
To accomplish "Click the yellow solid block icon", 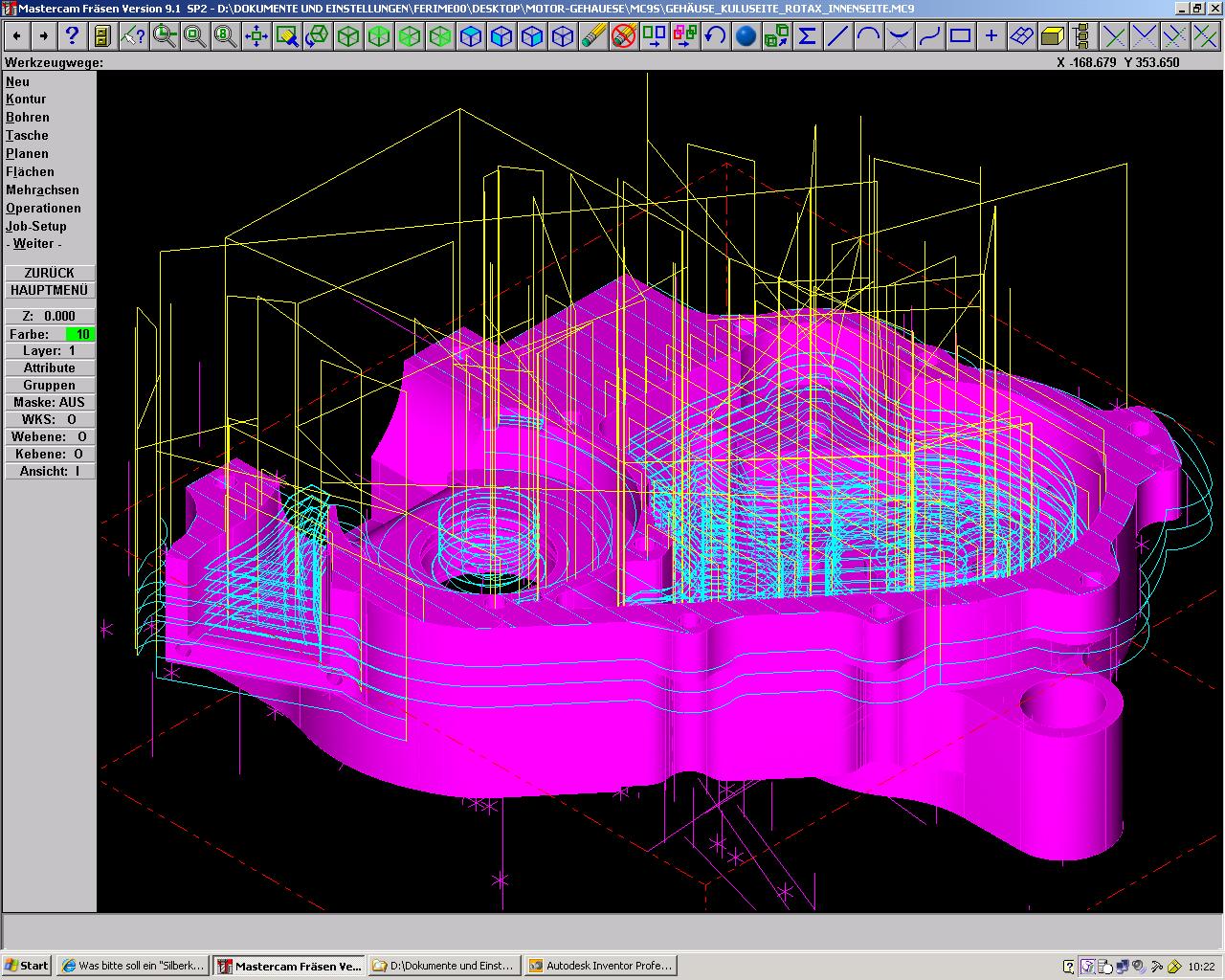I will pyautogui.click(x=1052, y=36).
